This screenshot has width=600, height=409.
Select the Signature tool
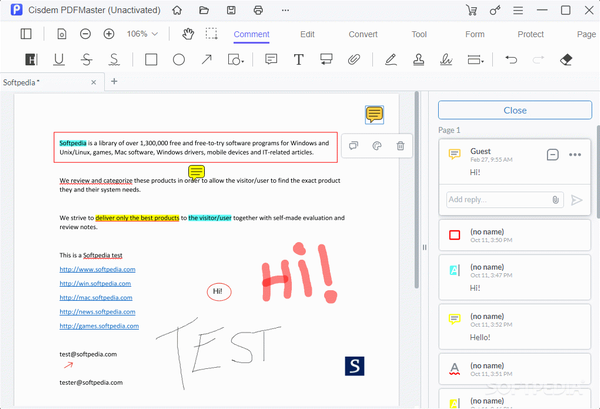(446, 60)
